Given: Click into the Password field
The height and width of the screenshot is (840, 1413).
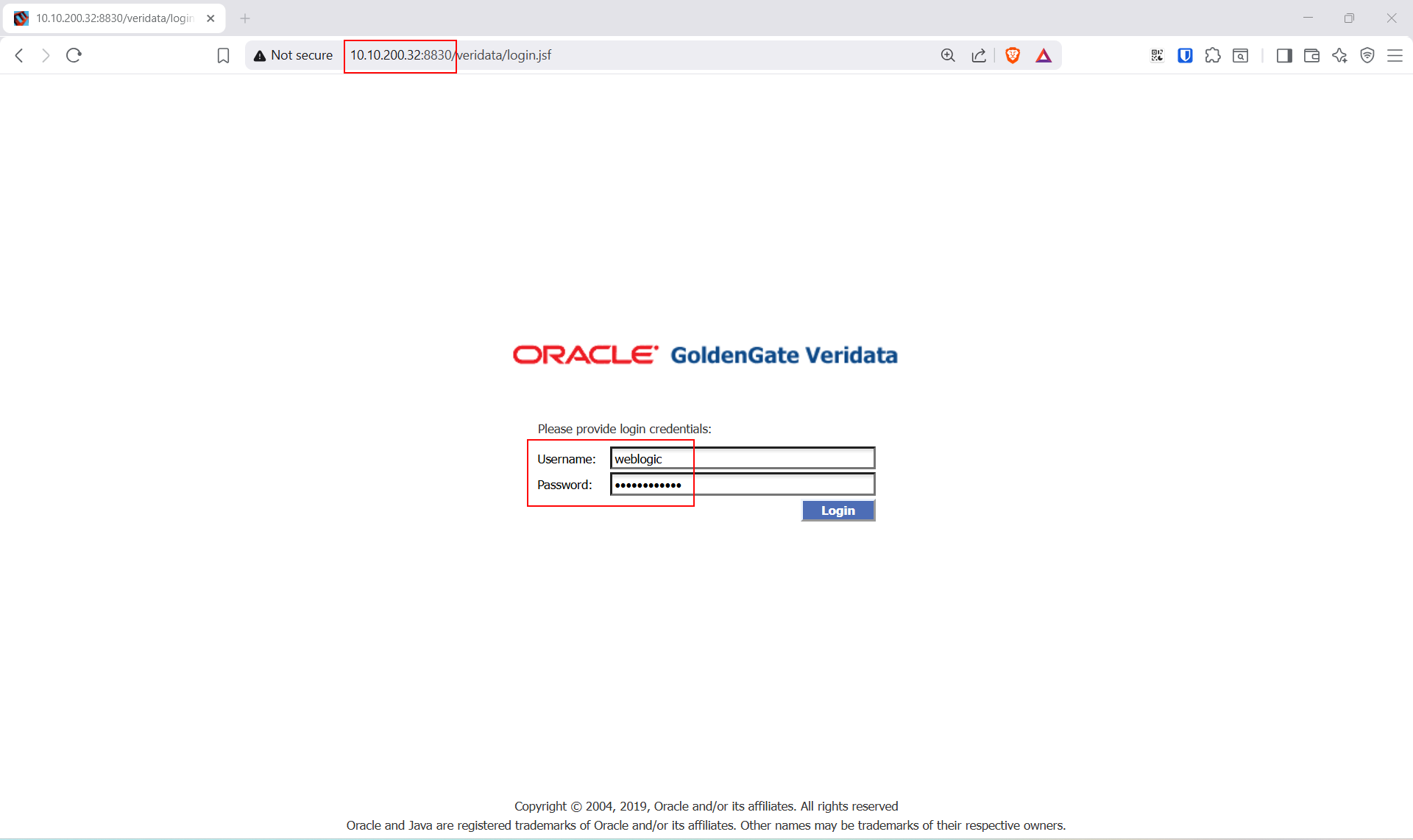Looking at the screenshot, I should [x=743, y=485].
